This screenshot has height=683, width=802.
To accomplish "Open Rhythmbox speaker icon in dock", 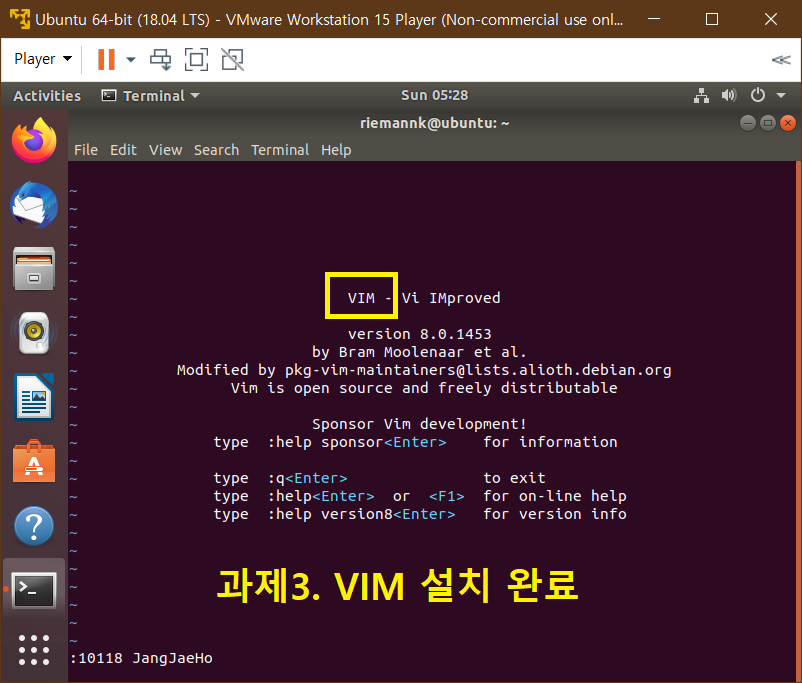I will pyautogui.click(x=34, y=333).
